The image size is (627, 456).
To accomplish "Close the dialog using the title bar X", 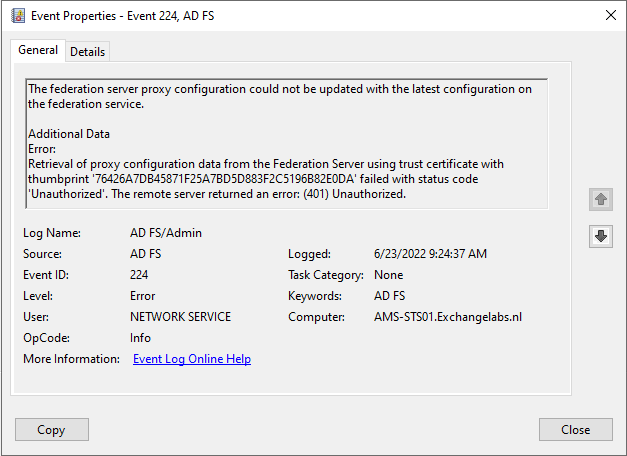I will tap(609, 15).
